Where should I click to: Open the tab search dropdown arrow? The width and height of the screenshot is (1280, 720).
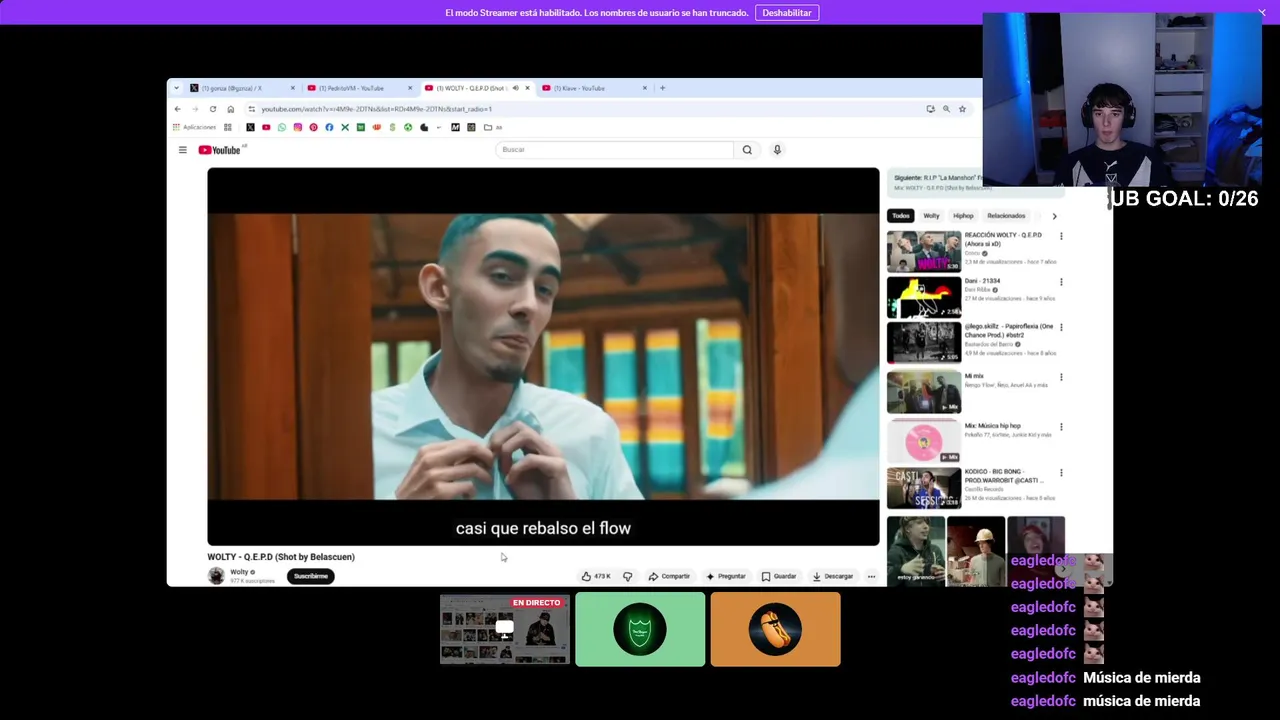(x=176, y=88)
